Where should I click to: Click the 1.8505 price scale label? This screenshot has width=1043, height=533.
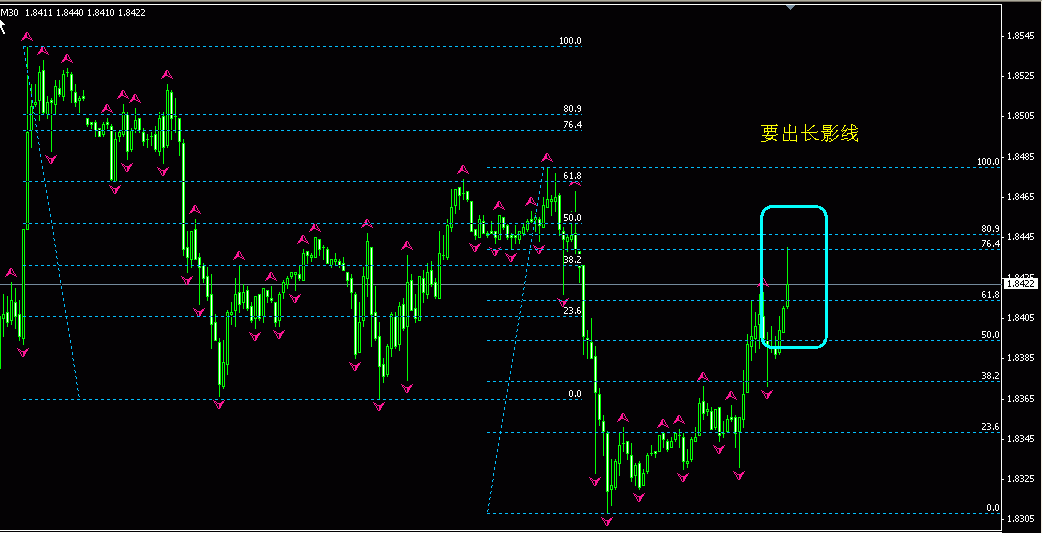pos(1022,116)
